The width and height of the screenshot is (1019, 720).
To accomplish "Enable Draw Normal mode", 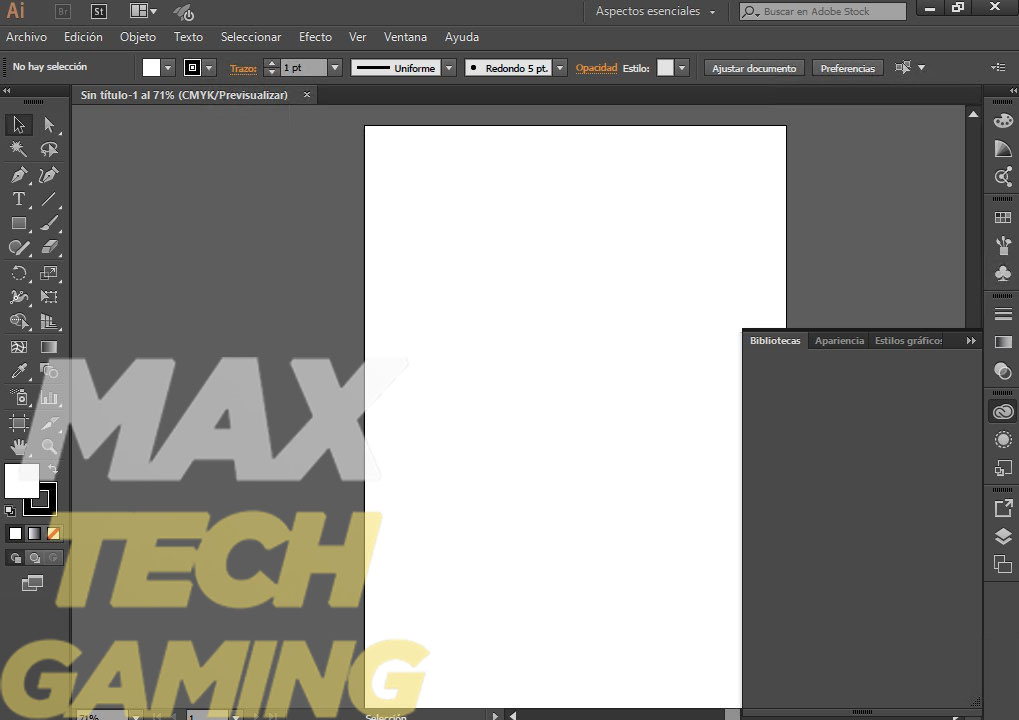I will [x=16, y=558].
